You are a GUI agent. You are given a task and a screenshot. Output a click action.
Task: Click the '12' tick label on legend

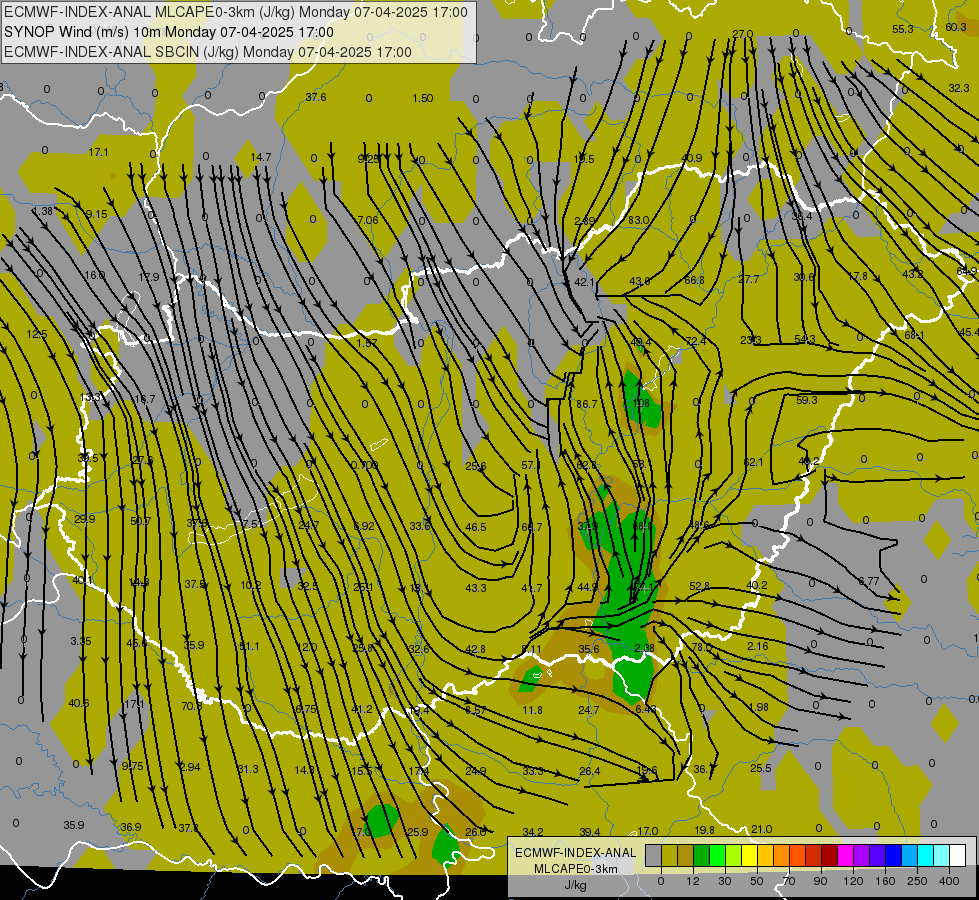(693, 881)
